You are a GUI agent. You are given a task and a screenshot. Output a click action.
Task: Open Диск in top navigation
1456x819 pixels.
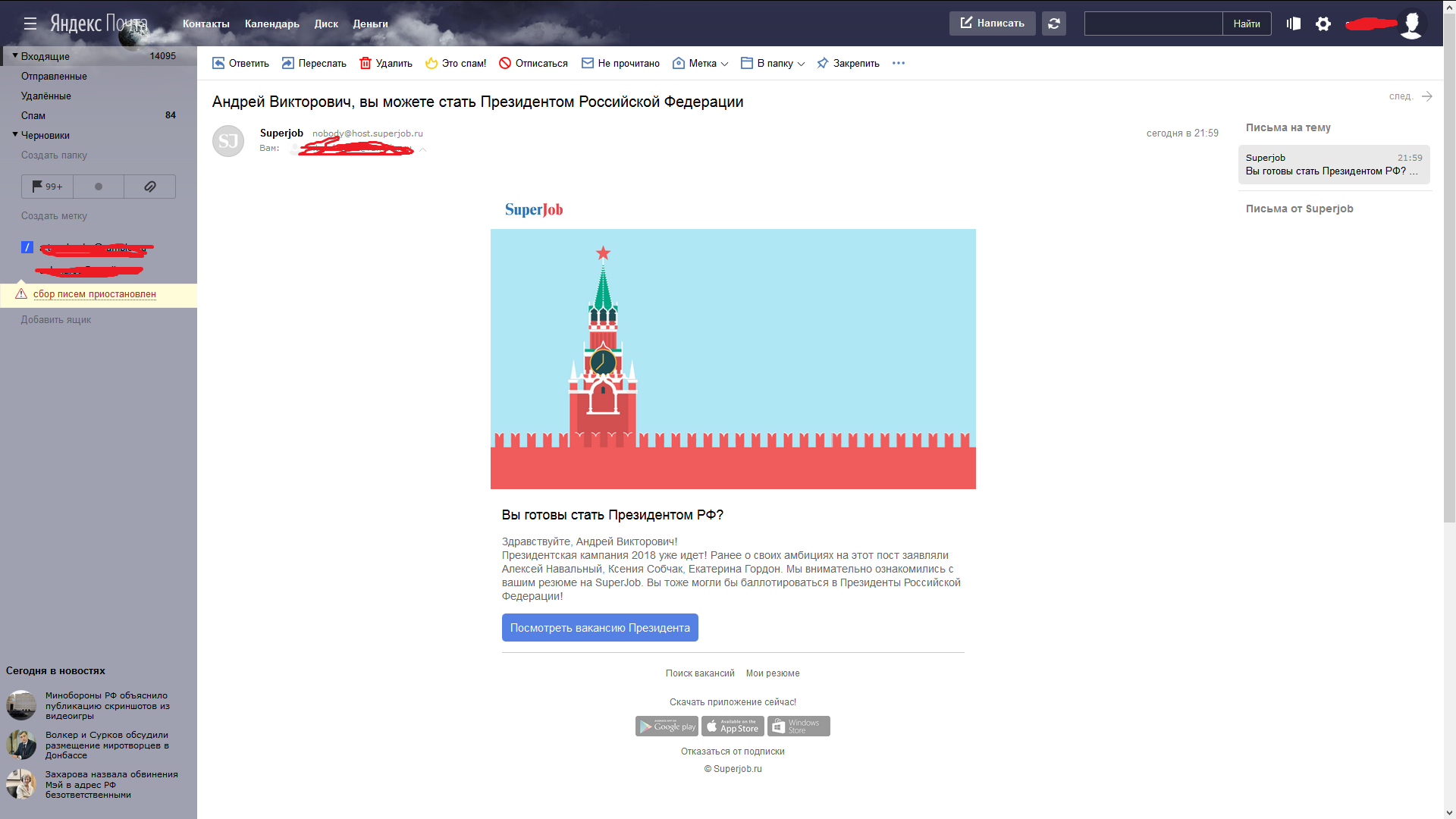[x=326, y=24]
